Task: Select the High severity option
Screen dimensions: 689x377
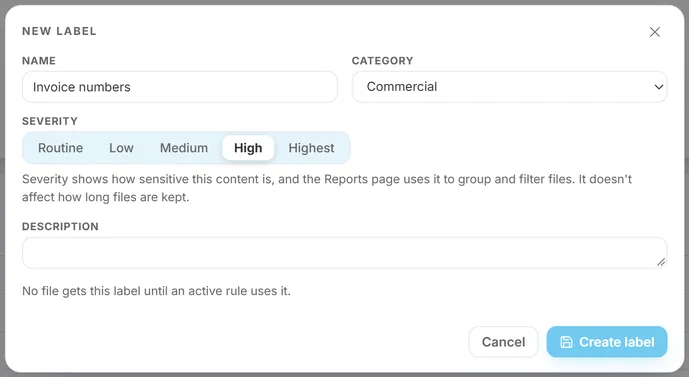Action: point(248,148)
